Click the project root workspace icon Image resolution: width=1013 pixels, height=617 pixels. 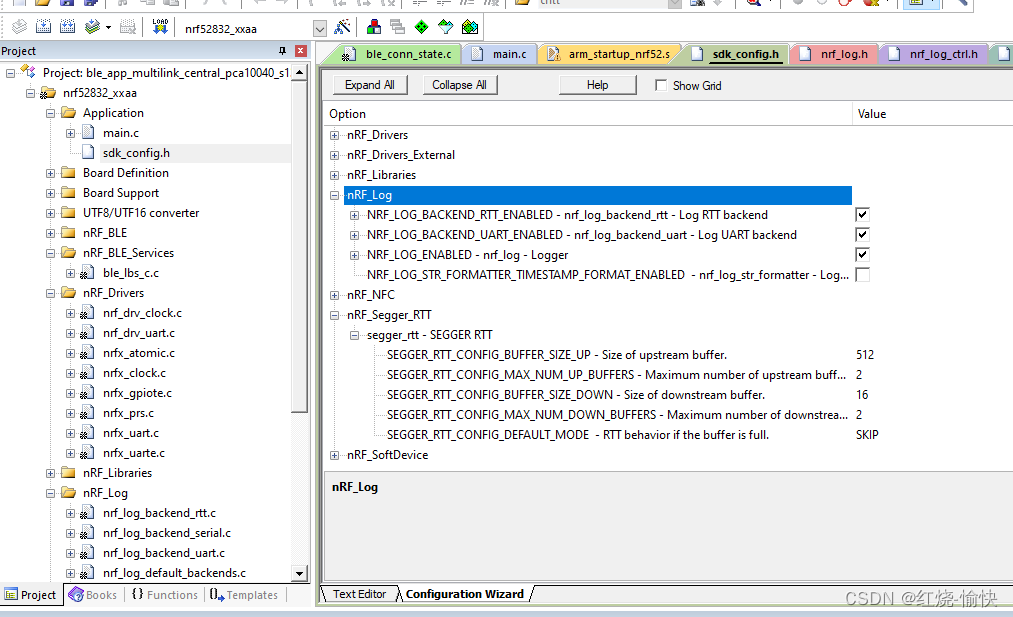pos(28,72)
